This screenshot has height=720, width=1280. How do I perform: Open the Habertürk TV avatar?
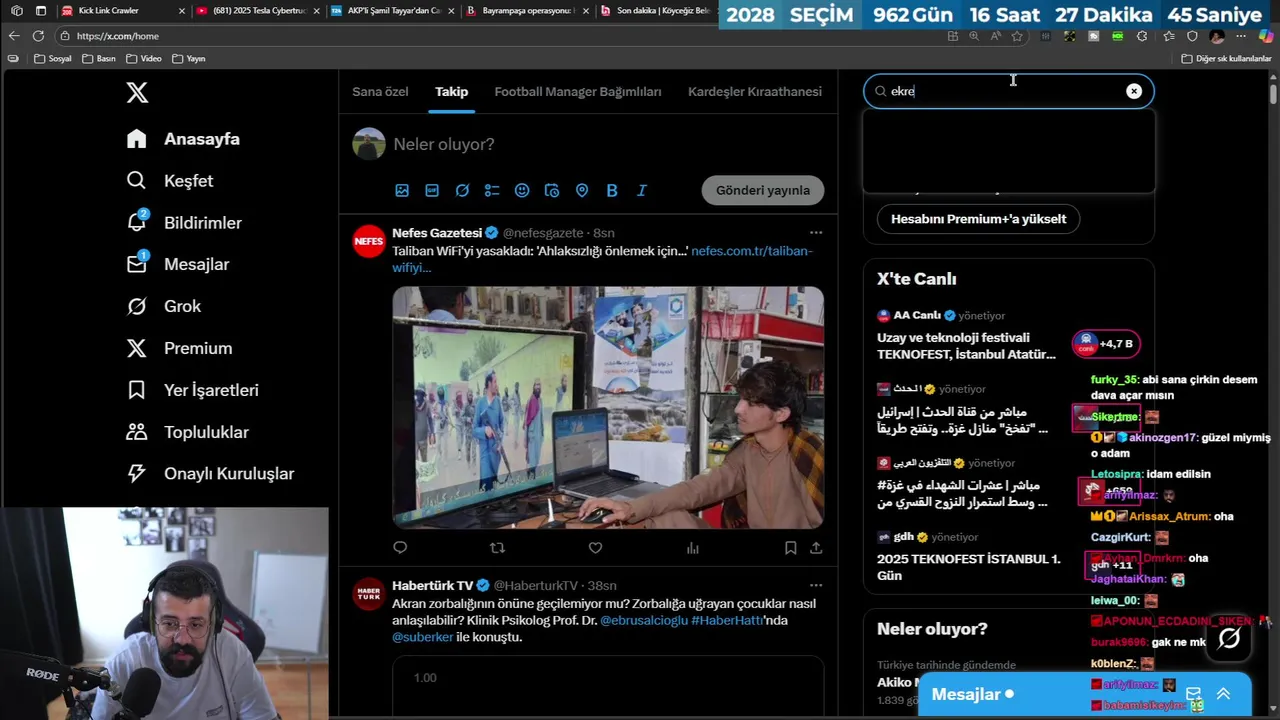(369, 593)
